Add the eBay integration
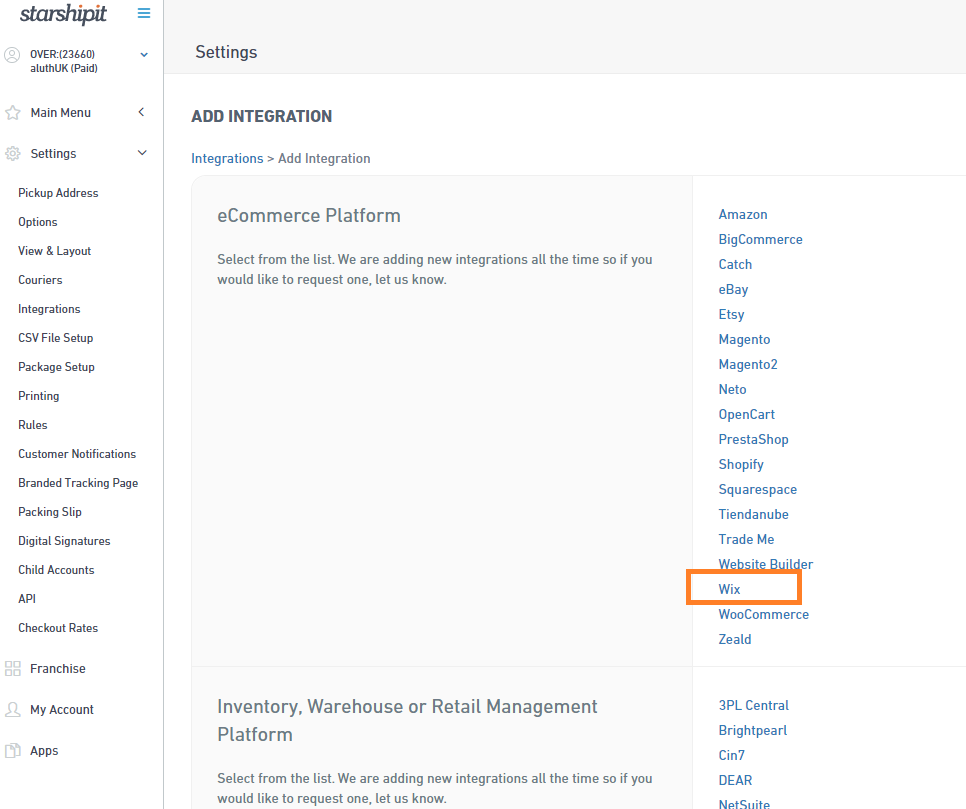966x809 pixels. [733, 289]
